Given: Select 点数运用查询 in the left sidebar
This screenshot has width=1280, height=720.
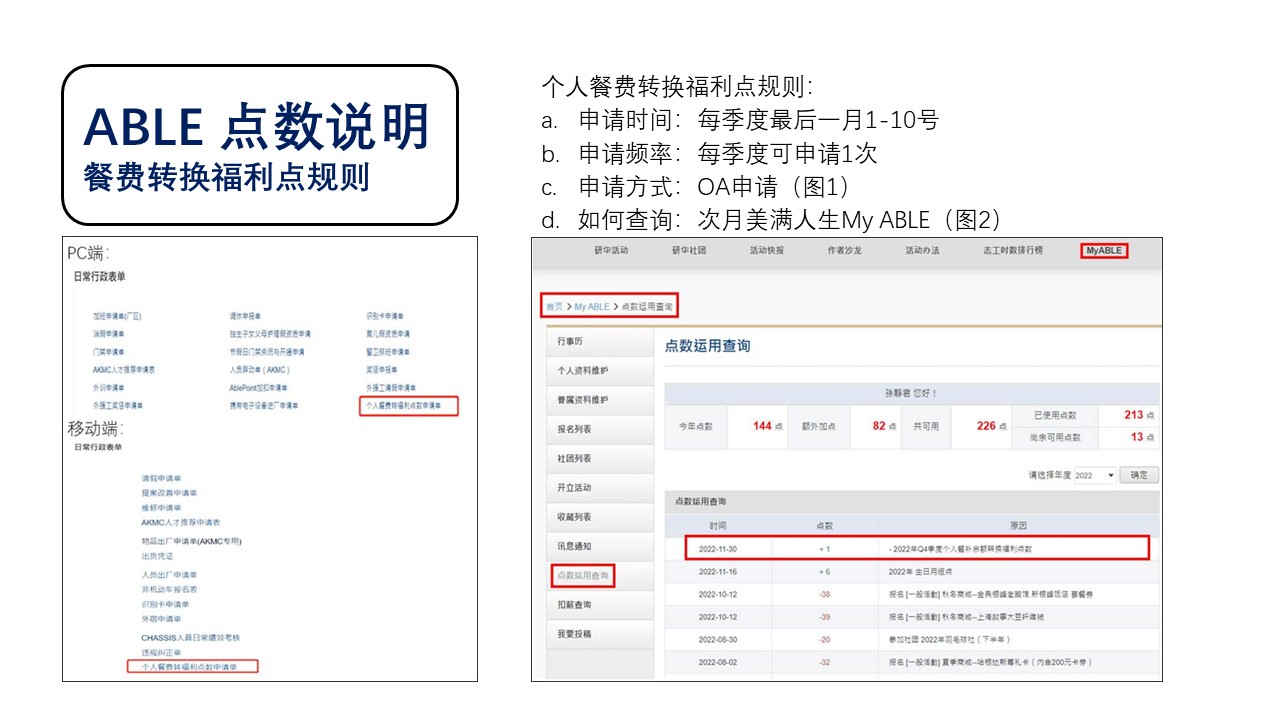Looking at the screenshot, I should click(x=580, y=575).
